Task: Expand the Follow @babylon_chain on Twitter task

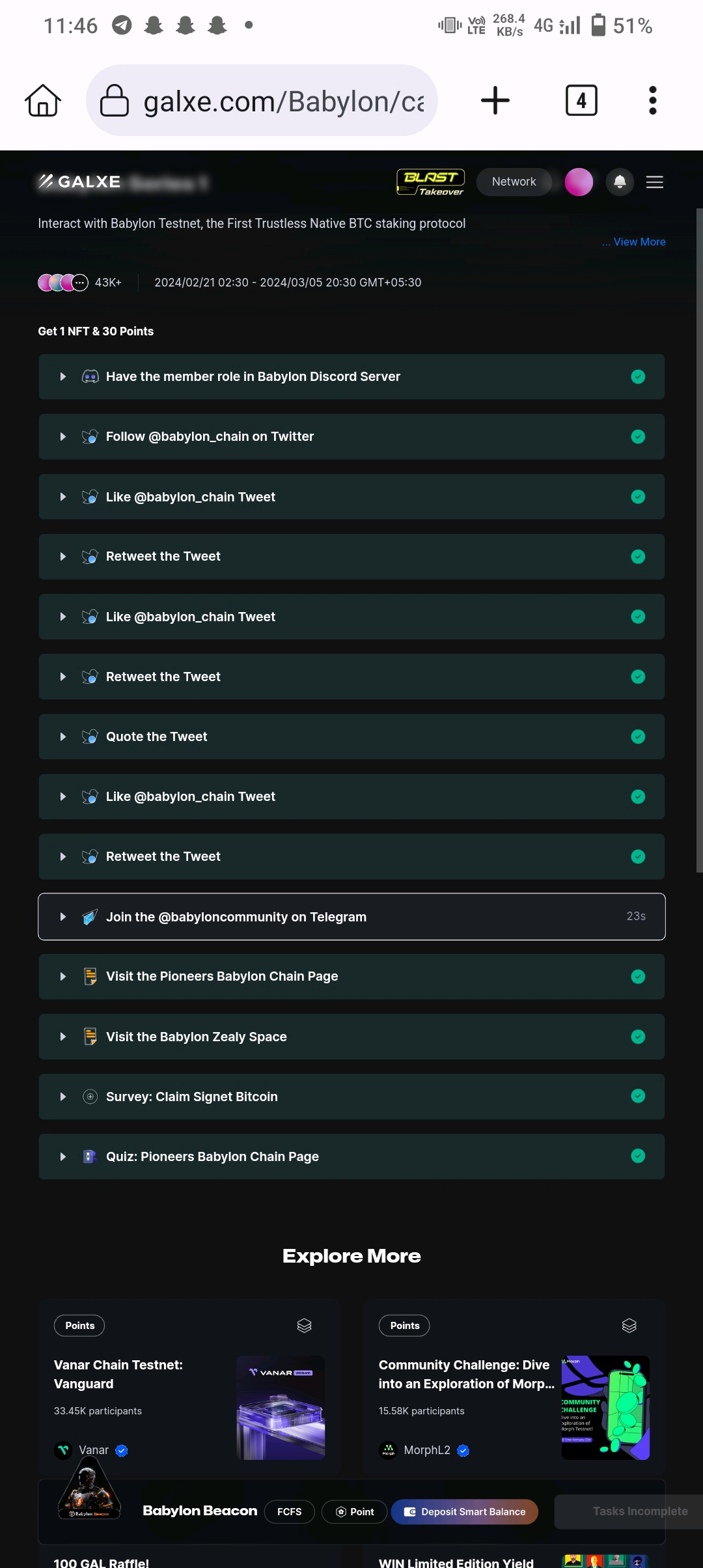Action: click(x=63, y=437)
